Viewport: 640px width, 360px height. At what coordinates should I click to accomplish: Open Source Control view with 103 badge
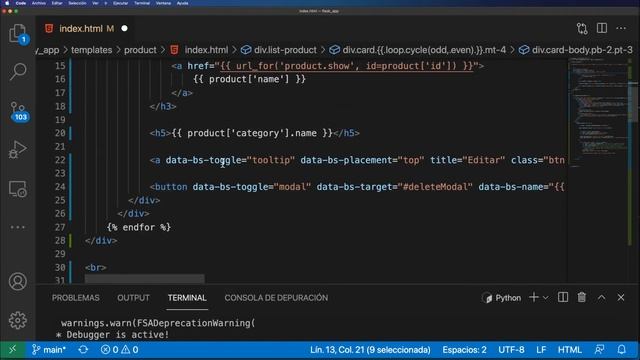[x=18, y=111]
